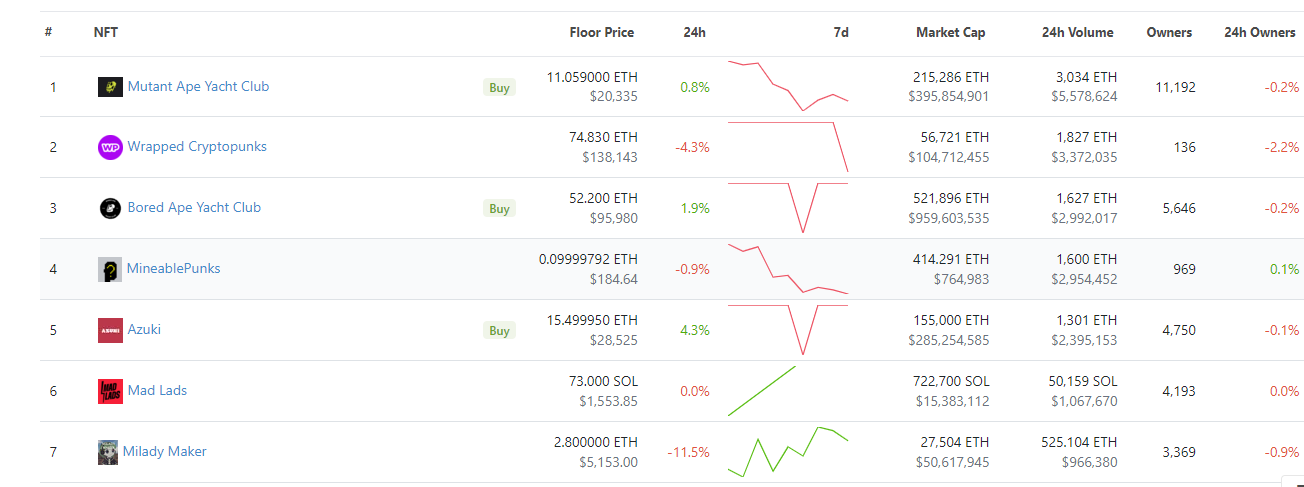Viewport: 1304px width, 487px height.
Task: Click the Wrapped Cryptopunks purple logo icon
Action: tap(110, 147)
